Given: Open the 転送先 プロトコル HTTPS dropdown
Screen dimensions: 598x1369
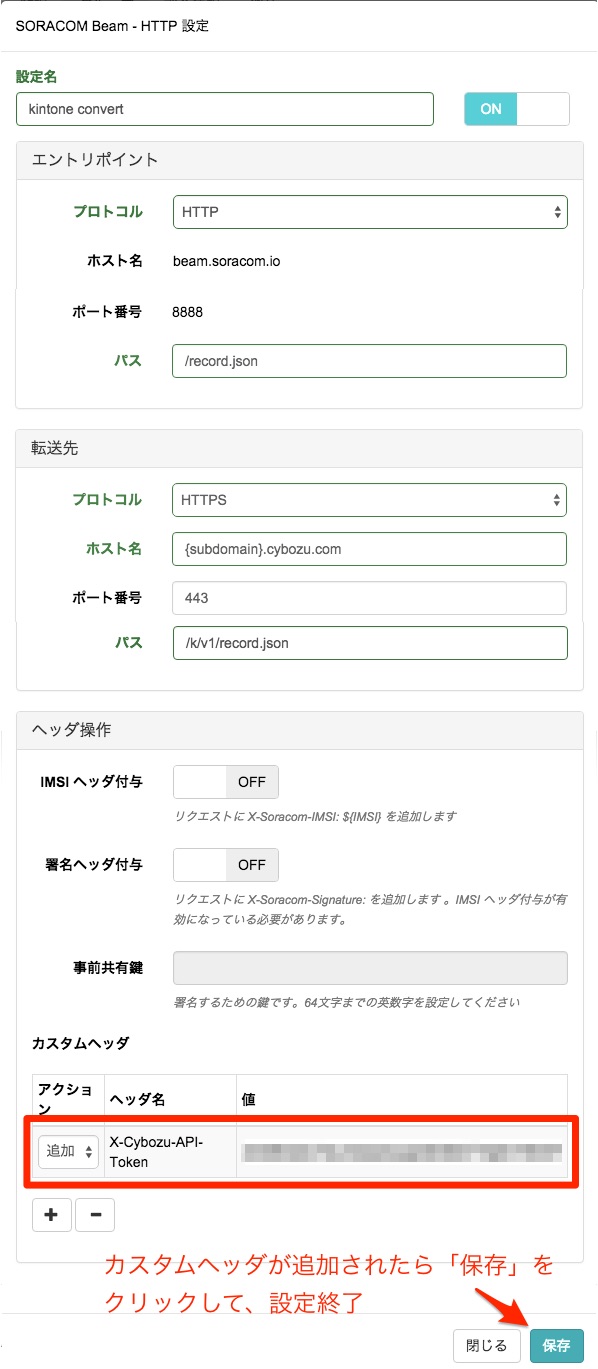Looking at the screenshot, I should coord(370,500).
